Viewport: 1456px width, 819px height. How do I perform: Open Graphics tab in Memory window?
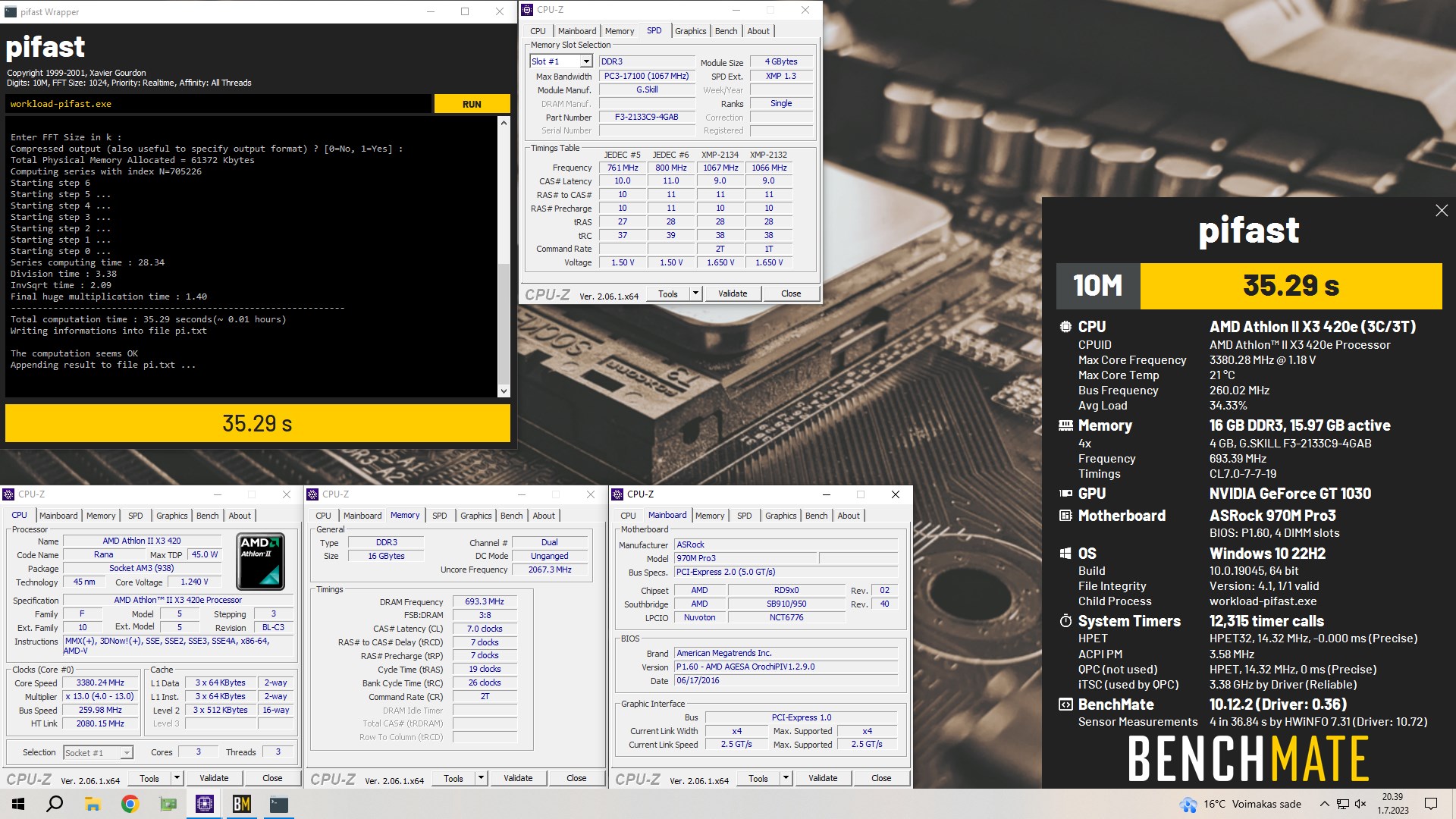click(x=475, y=516)
